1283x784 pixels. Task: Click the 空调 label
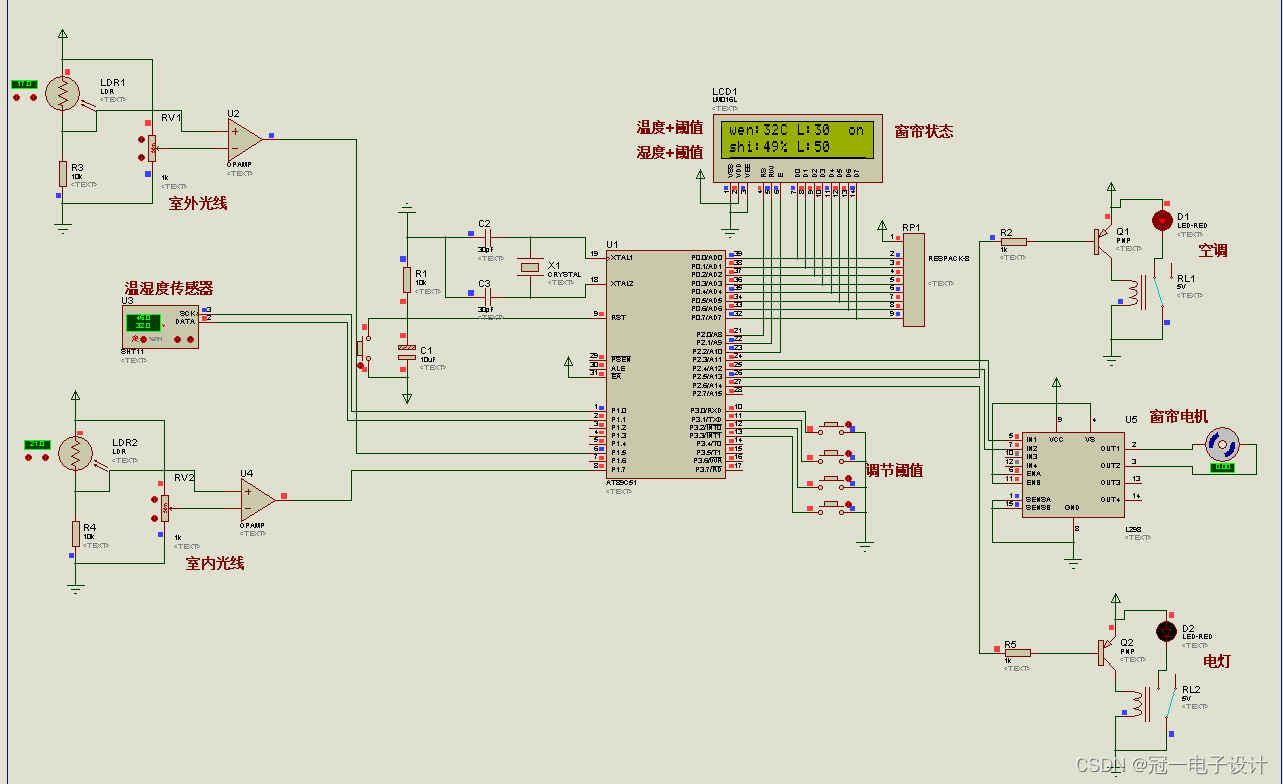click(x=1212, y=250)
